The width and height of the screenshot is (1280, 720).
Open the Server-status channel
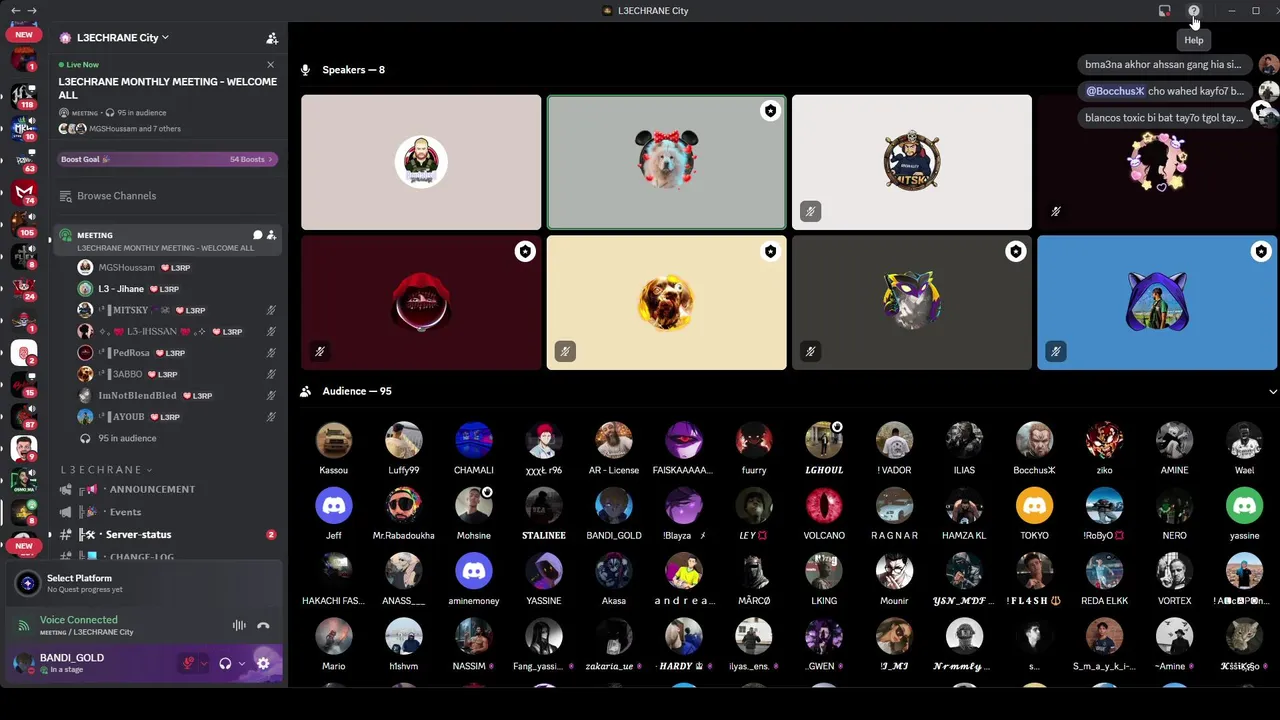[167, 535]
